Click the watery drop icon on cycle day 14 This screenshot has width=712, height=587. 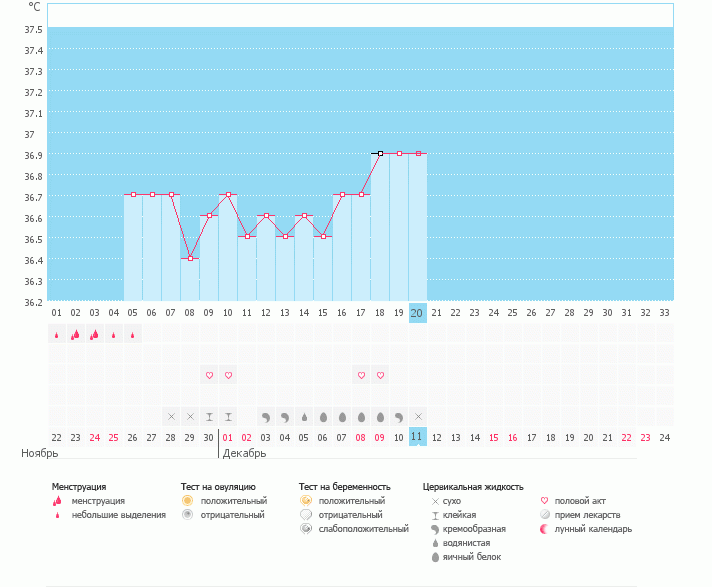(304, 416)
